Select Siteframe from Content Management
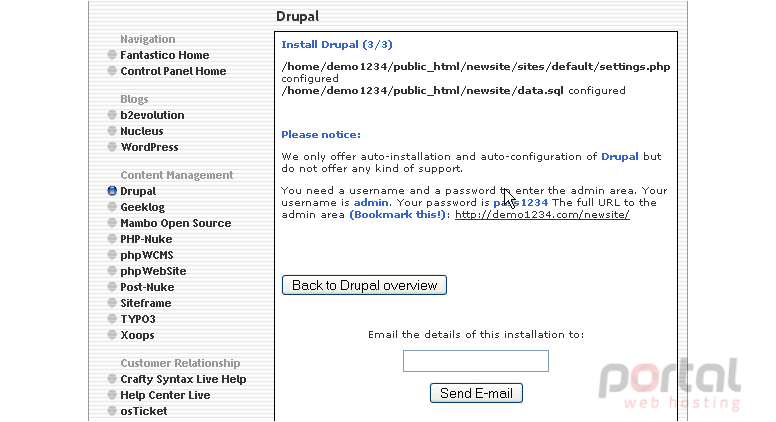 pos(146,303)
